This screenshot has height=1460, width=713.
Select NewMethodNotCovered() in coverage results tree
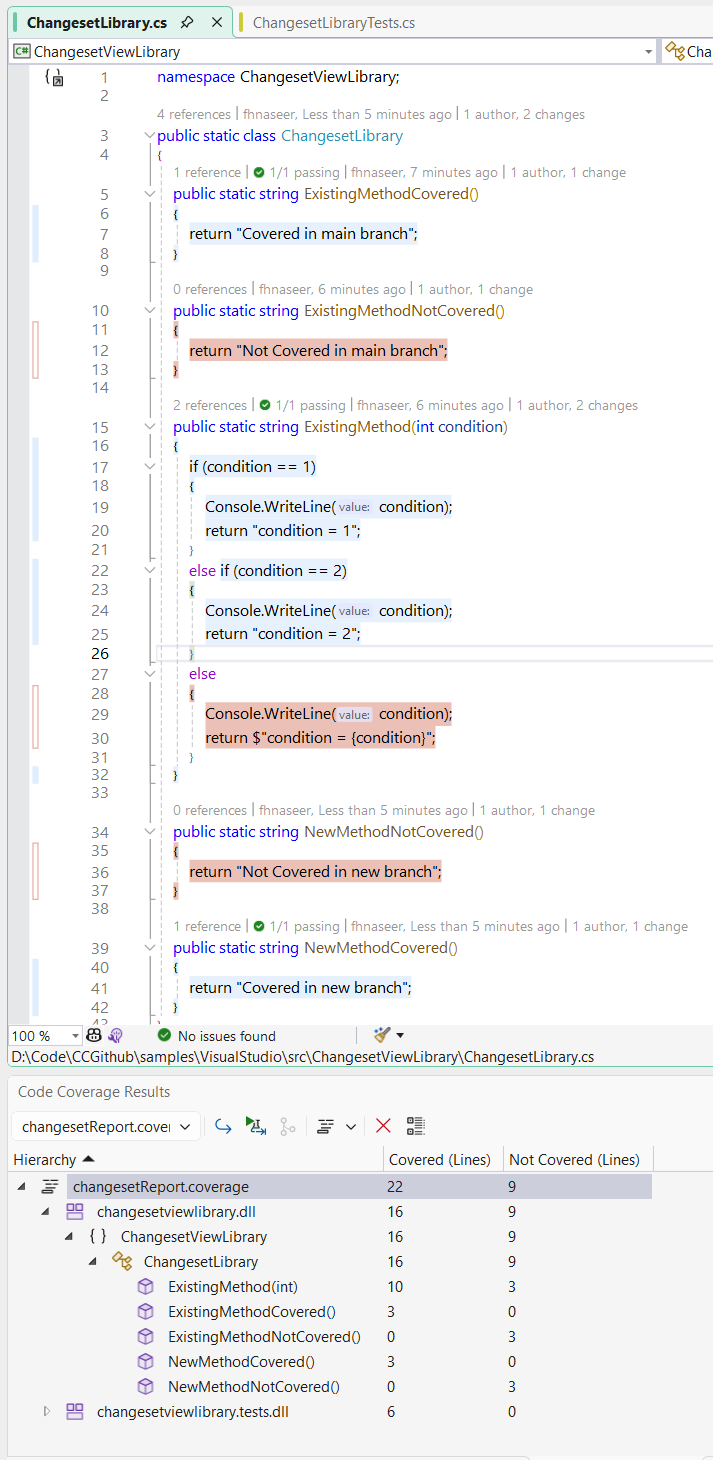tap(253, 1386)
